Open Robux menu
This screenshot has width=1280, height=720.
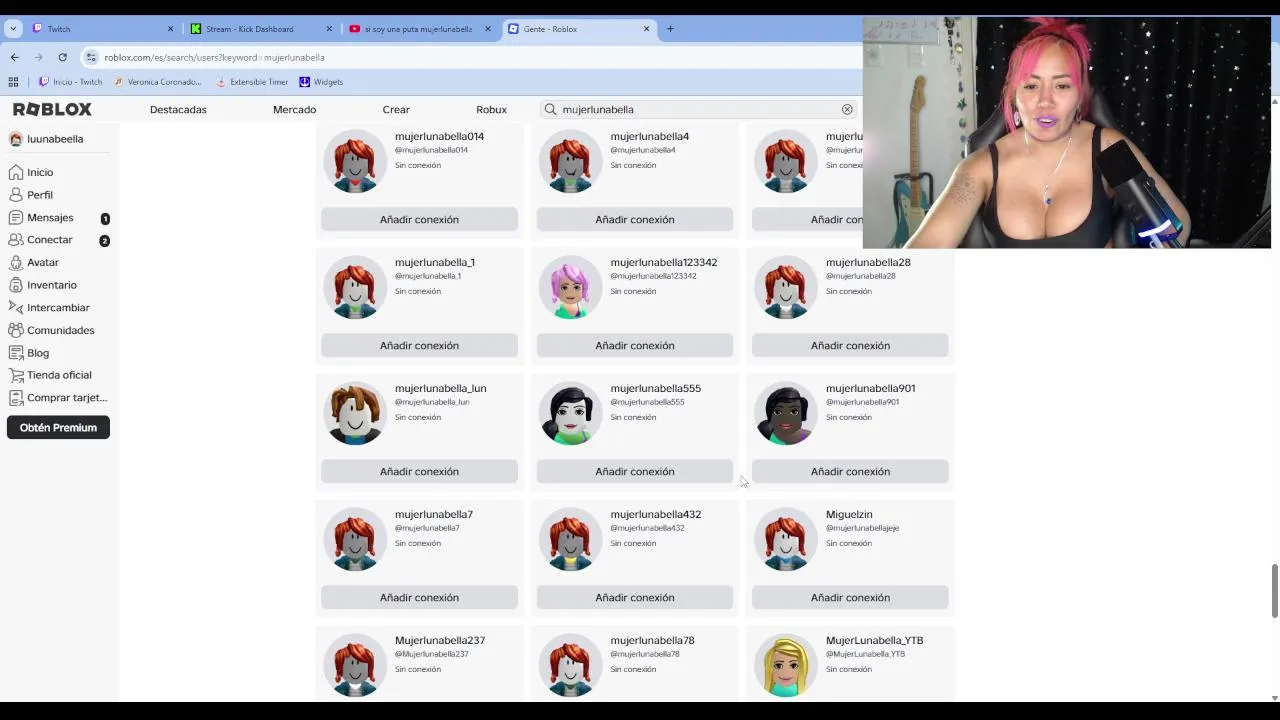[x=491, y=109]
